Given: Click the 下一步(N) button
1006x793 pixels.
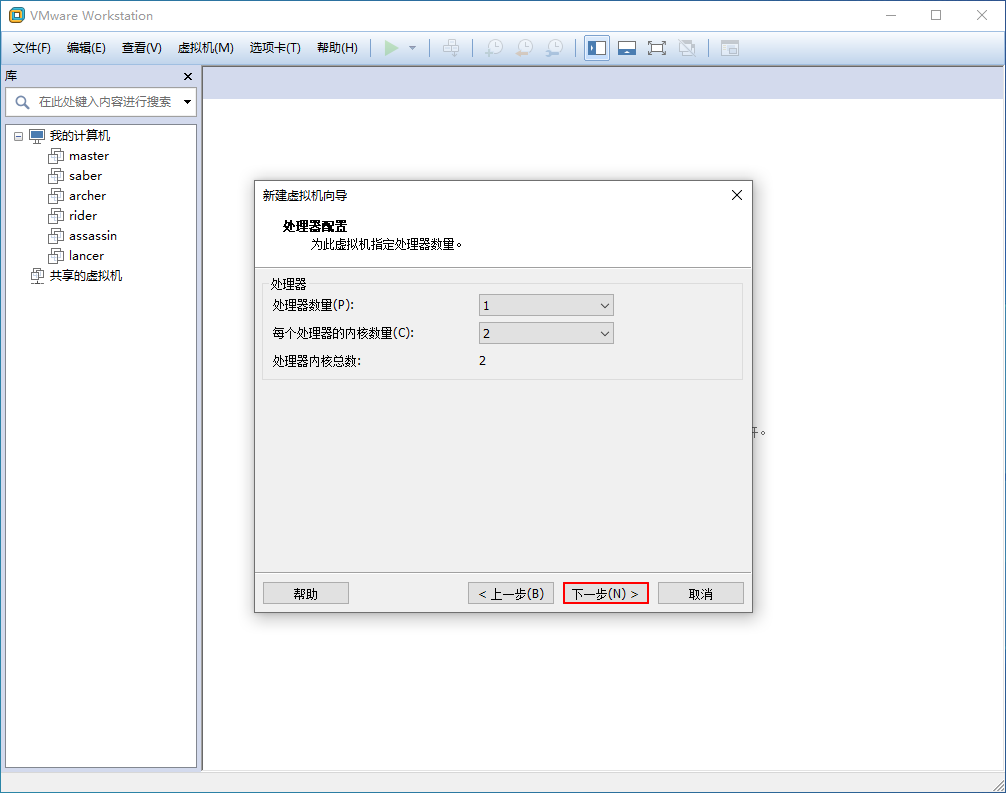Looking at the screenshot, I should [x=606, y=593].
